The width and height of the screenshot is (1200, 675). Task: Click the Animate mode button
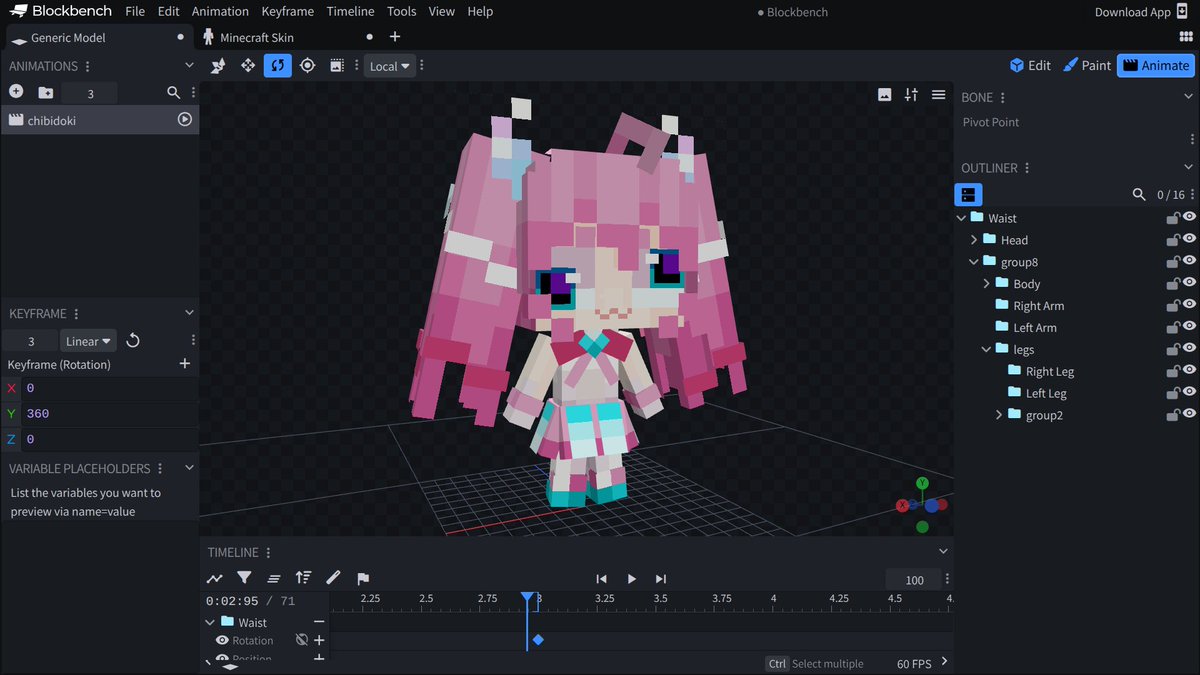pyautogui.click(x=1156, y=65)
